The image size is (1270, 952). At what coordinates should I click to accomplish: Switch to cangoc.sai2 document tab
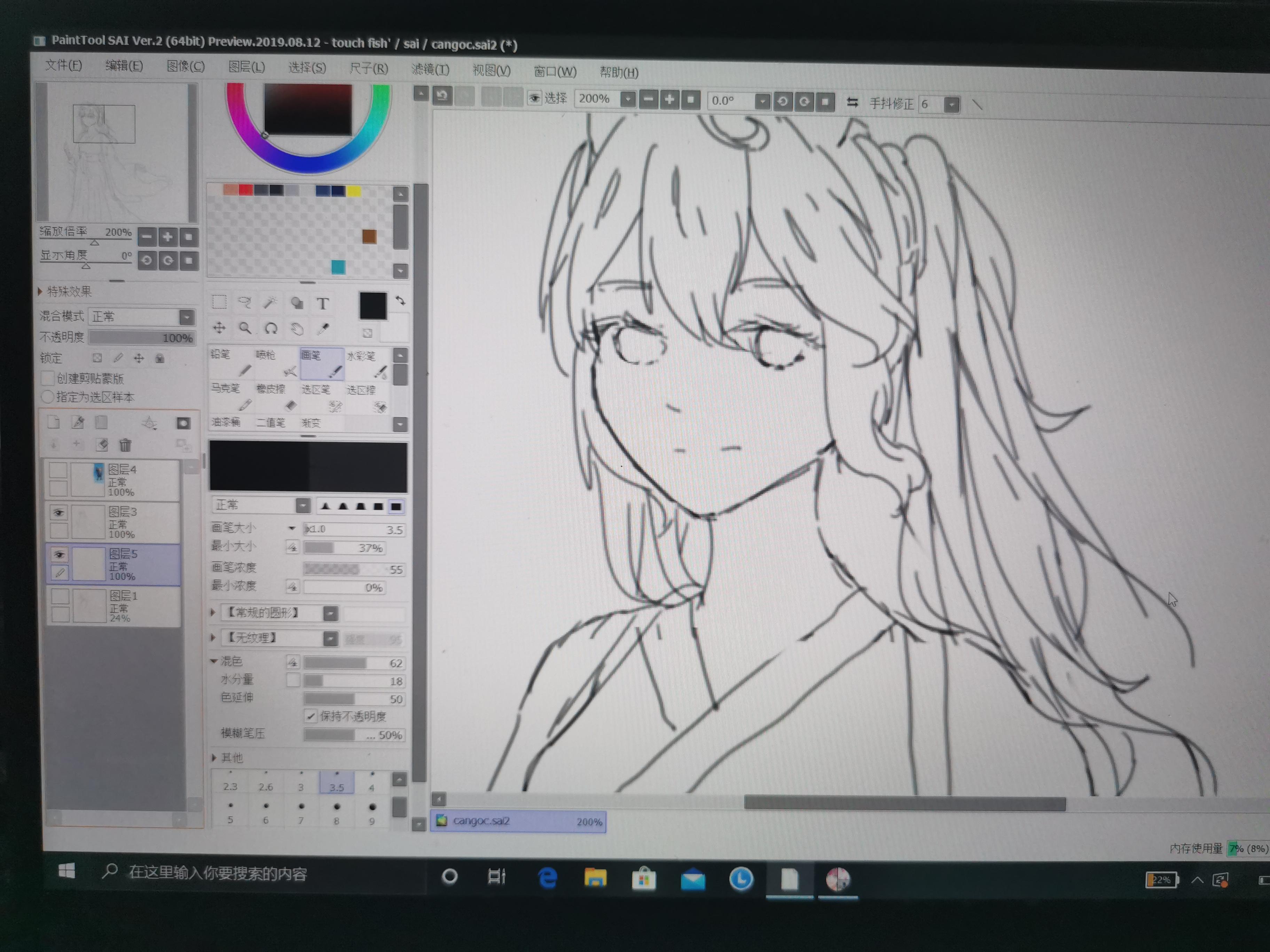pyautogui.click(x=518, y=821)
